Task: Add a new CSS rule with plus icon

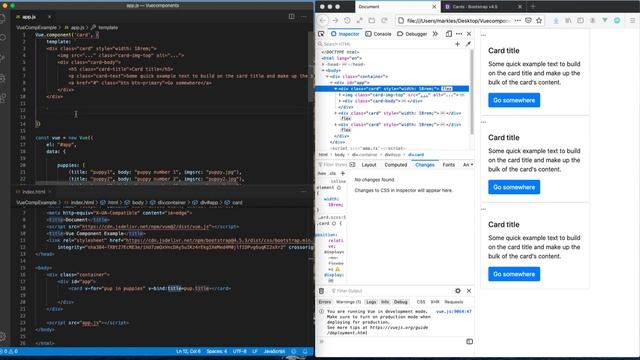Action: click(x=343, y=173)
